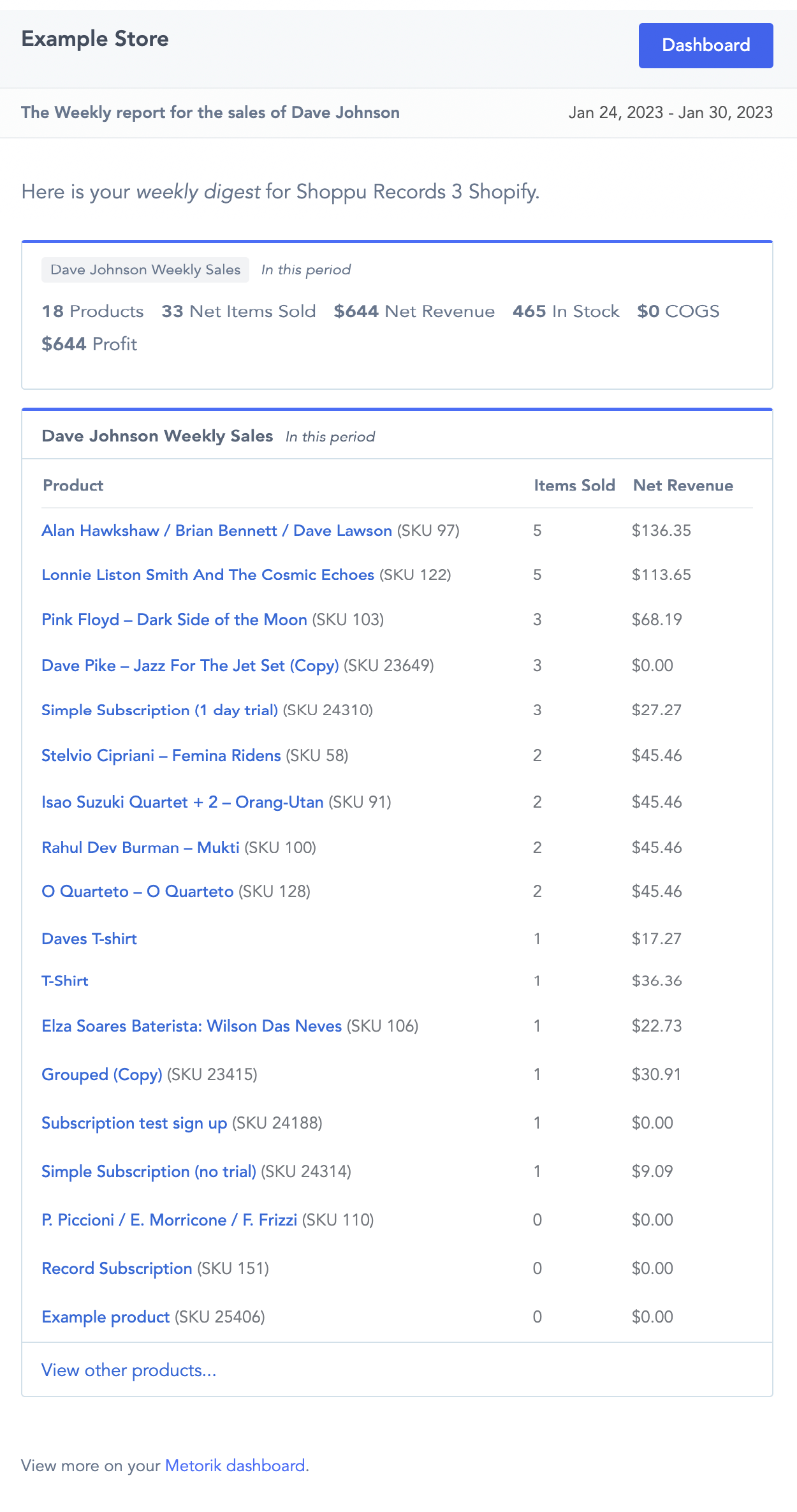797x1512 pixels.
Task: Open the Grouped Copy product
Action: [x=102, y=1074]
